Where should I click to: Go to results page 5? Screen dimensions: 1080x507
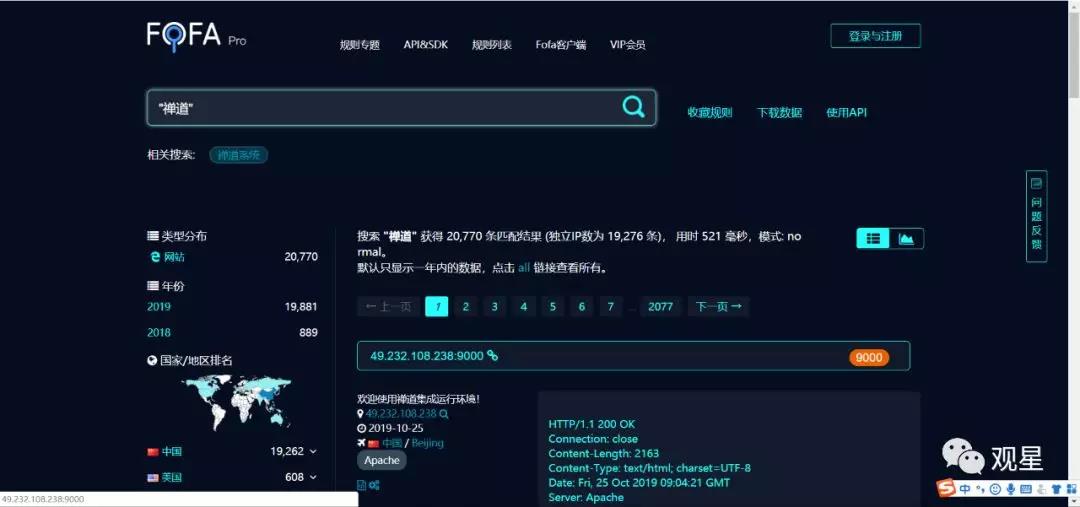tap(552, 307)
